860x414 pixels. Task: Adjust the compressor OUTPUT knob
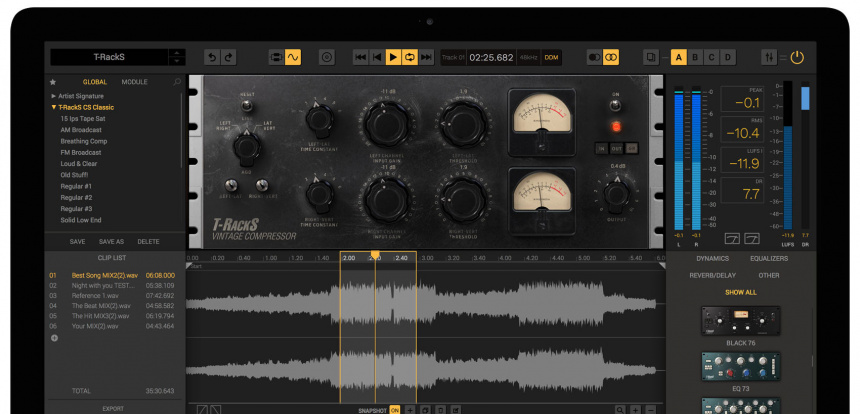[x=617, y=194]
